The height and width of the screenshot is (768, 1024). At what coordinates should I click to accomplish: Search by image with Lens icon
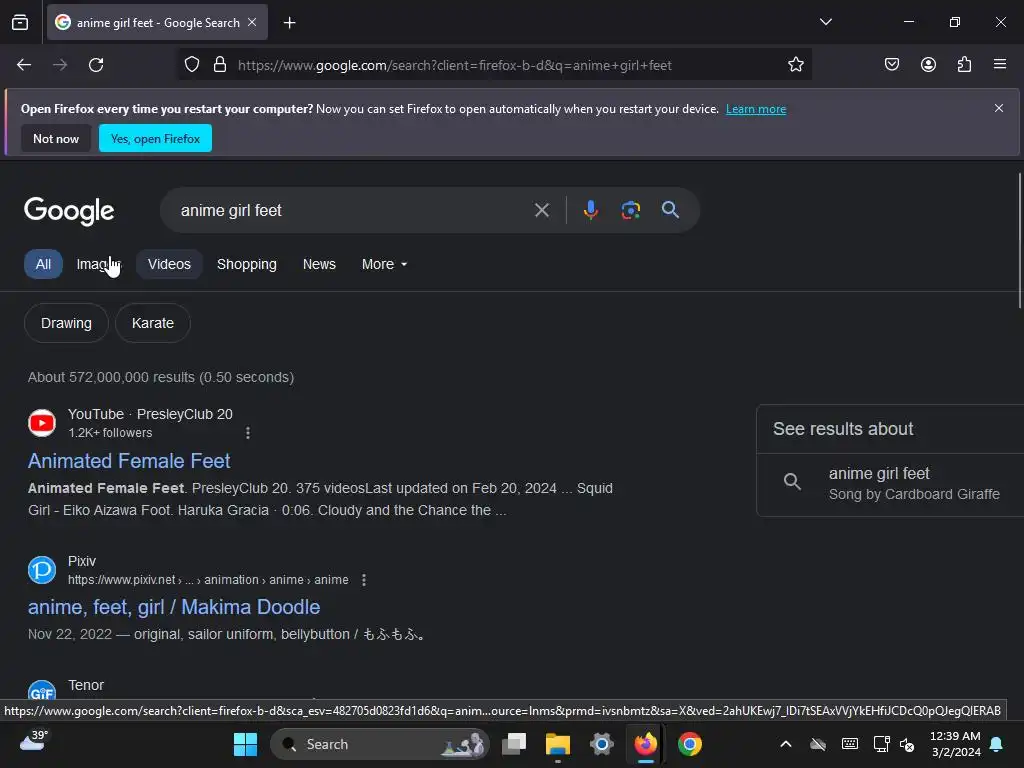tap(630, 210)
